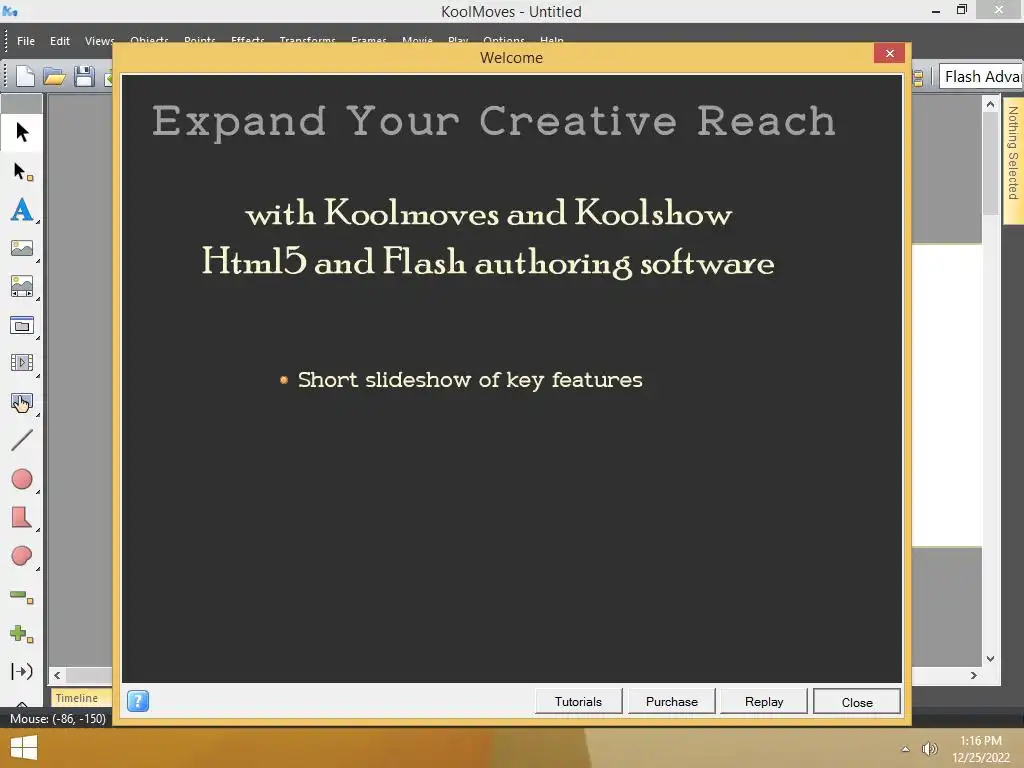Click the 'Short slideshow of key features' text
Screen dimensions: 1024x768
[x=470, y=379]
